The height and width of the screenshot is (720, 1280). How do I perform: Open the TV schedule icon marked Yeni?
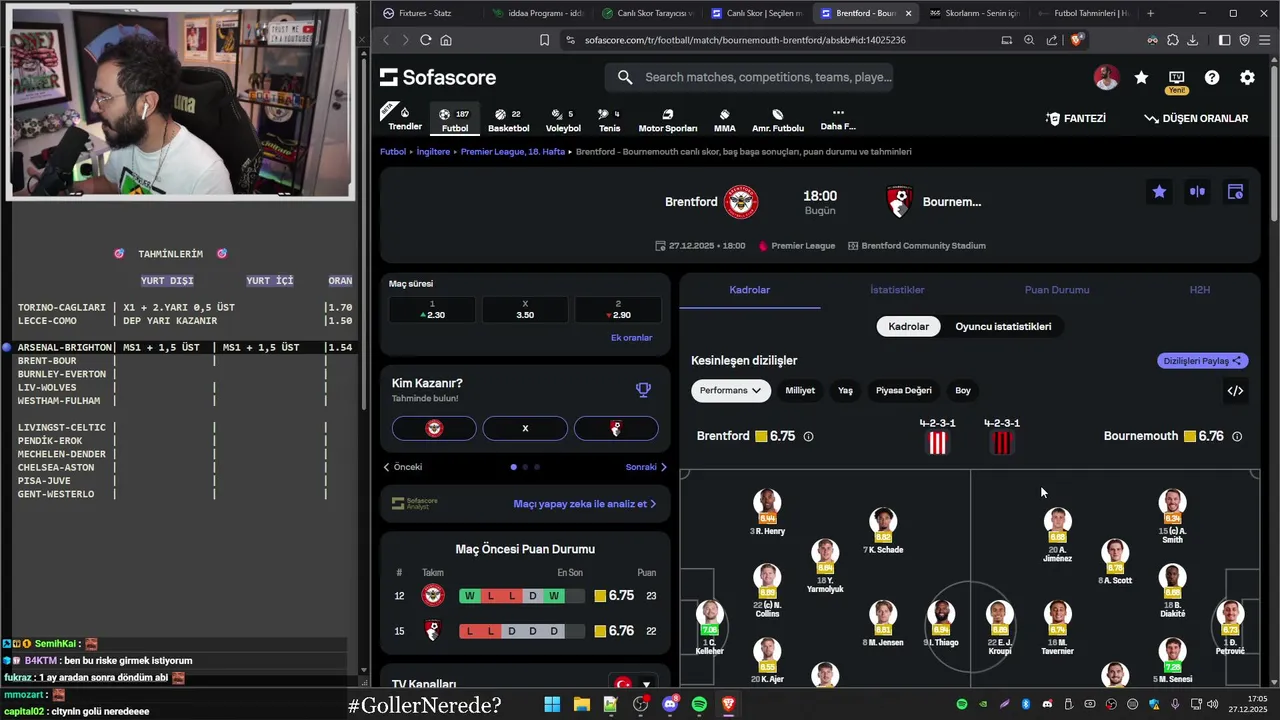tap(1177, 78)
